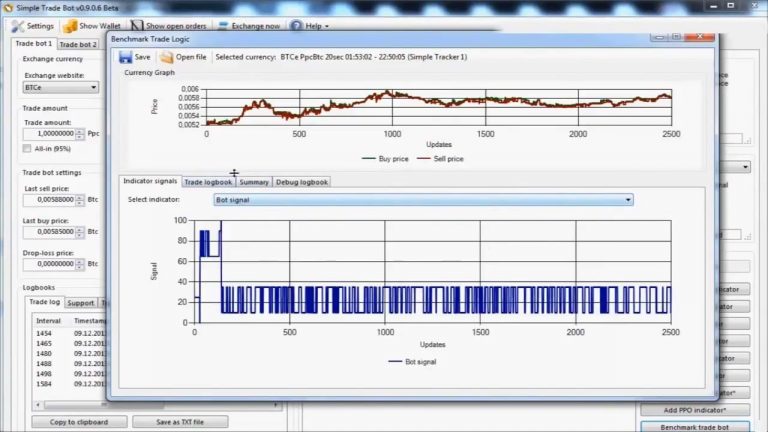
Task: Click the trade log horizontal scrollbar
Action: tap(157, 405)
